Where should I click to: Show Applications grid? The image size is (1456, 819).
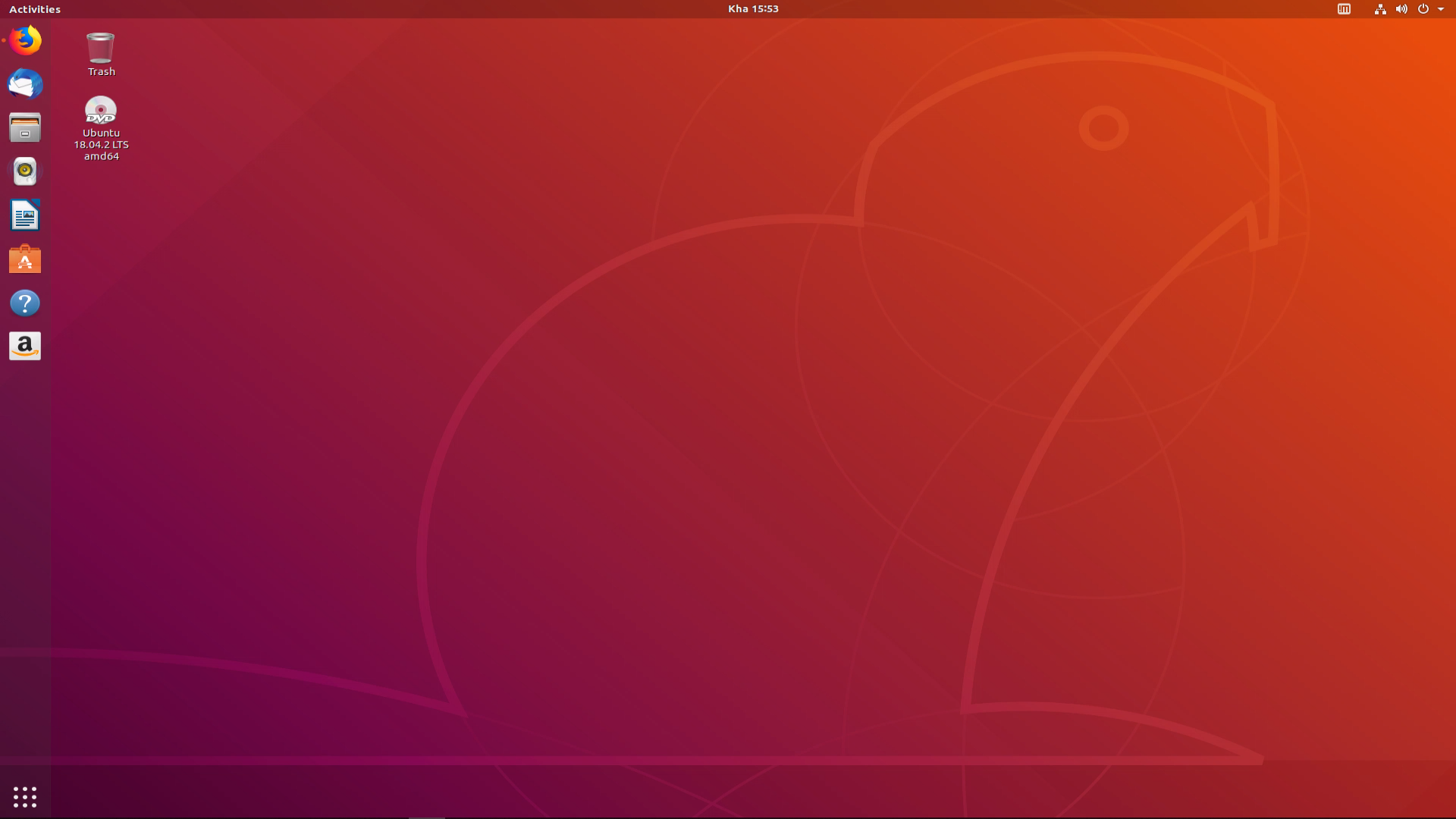tap(25, 797)
